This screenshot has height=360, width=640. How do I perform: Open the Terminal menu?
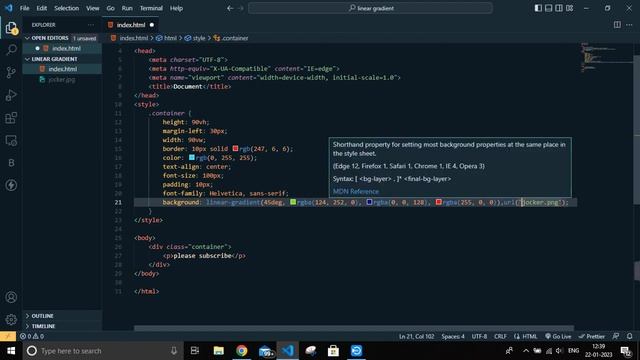151,8
